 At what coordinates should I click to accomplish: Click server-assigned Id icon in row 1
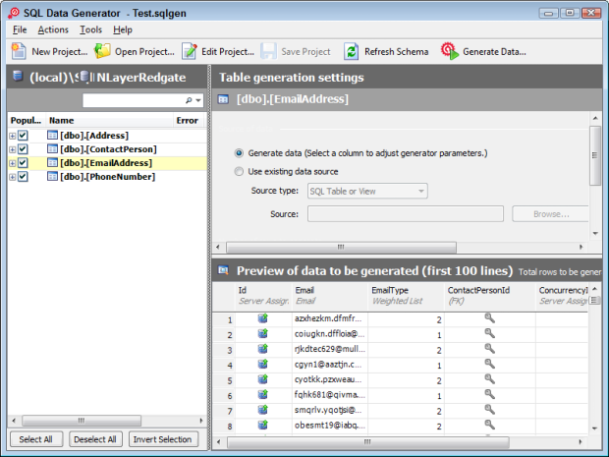coord(263,319)
